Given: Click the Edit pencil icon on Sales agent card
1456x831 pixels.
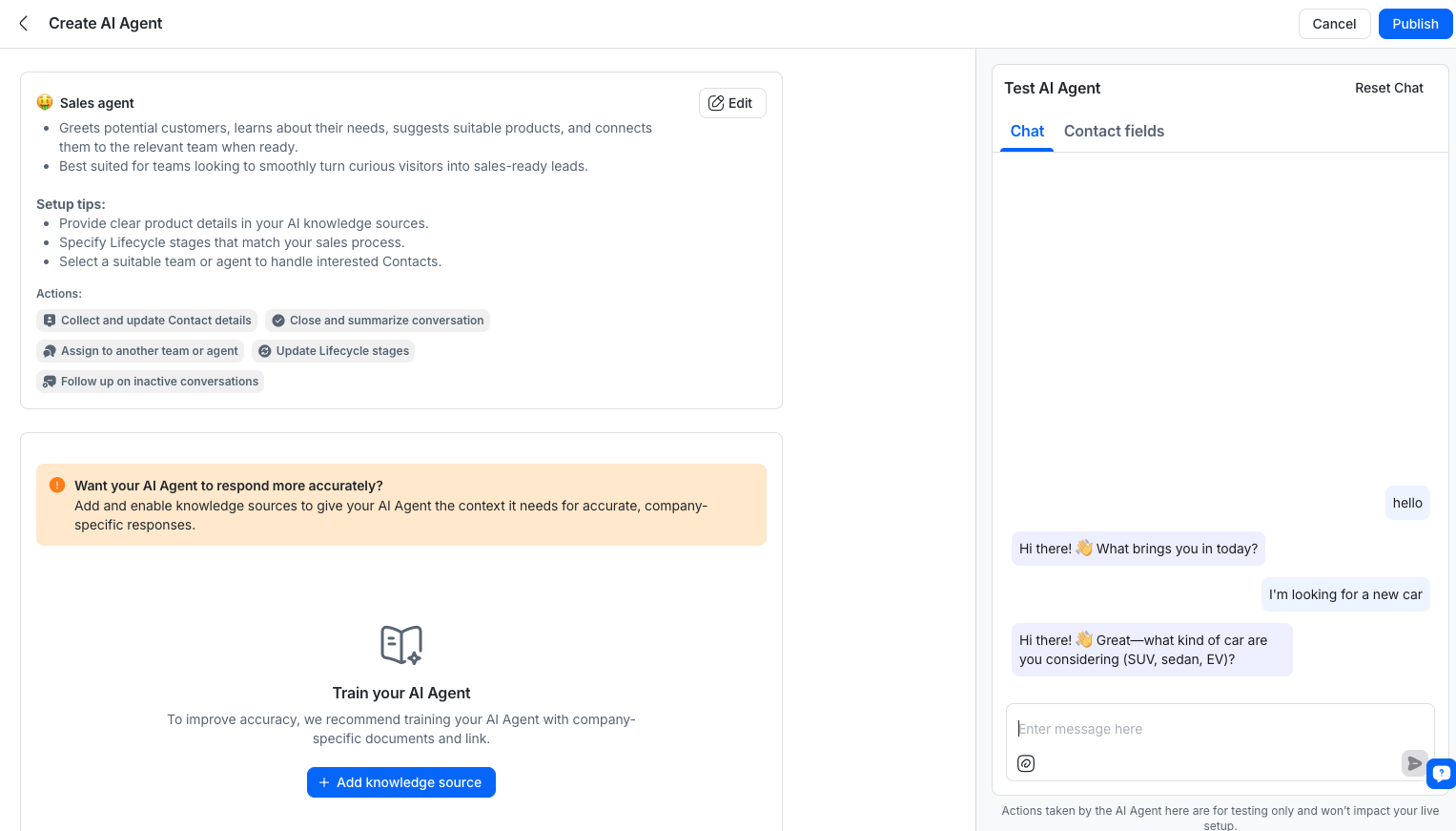Looking at the screenshot, I should [x=716, y=103].
